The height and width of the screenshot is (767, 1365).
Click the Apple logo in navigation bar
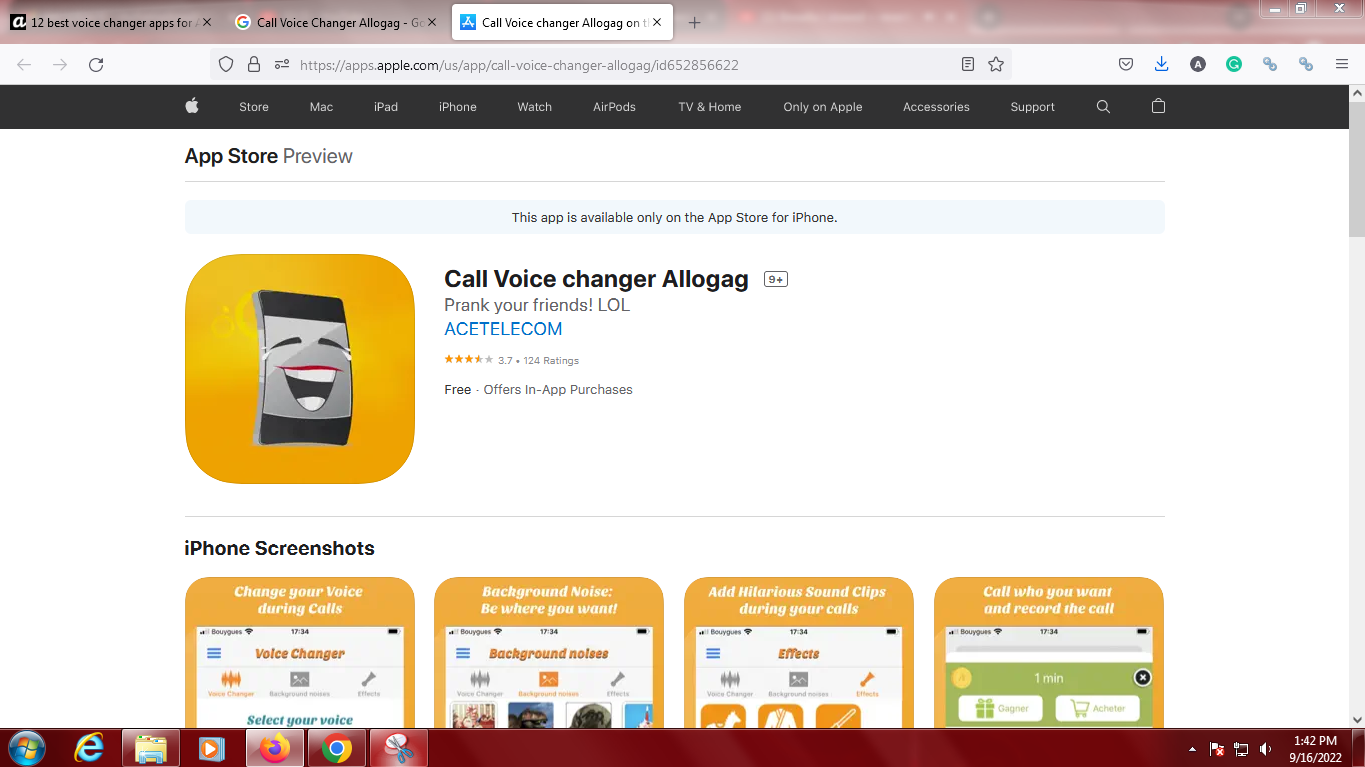pos(192,106)
